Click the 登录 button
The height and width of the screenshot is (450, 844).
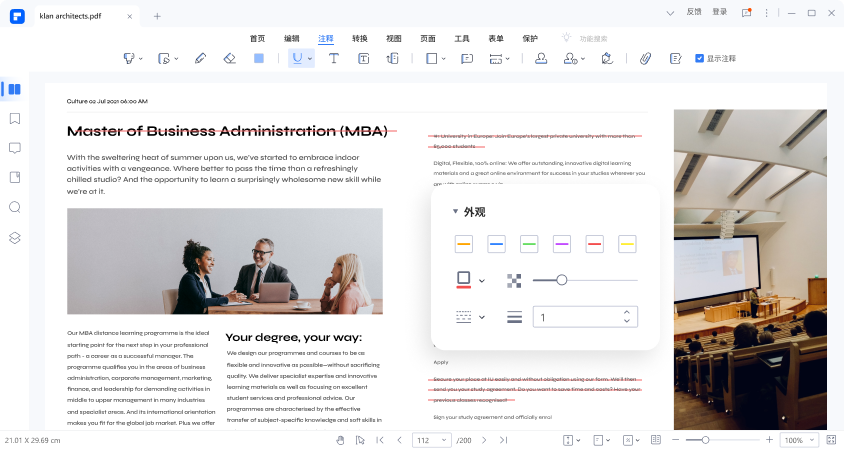(x=720, y=12)
